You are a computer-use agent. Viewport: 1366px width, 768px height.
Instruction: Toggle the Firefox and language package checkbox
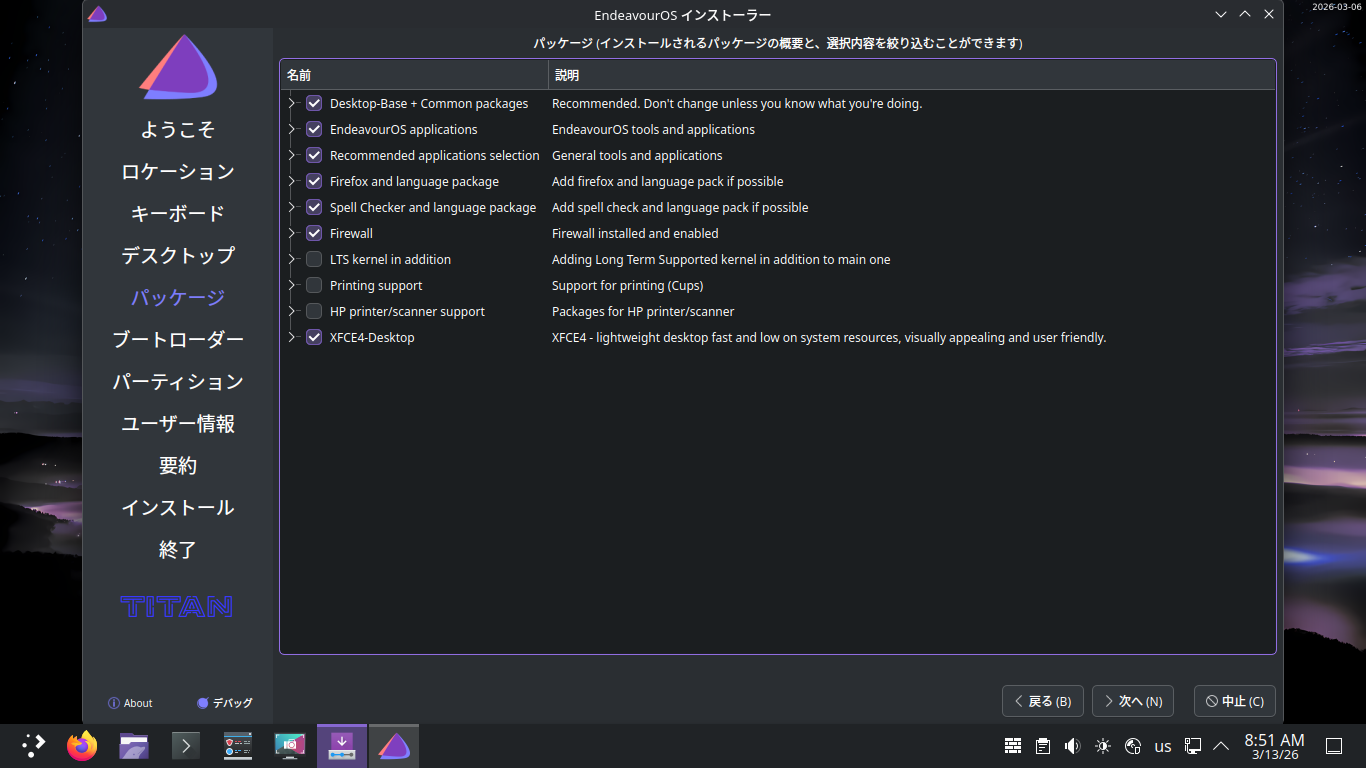[314, 181]
